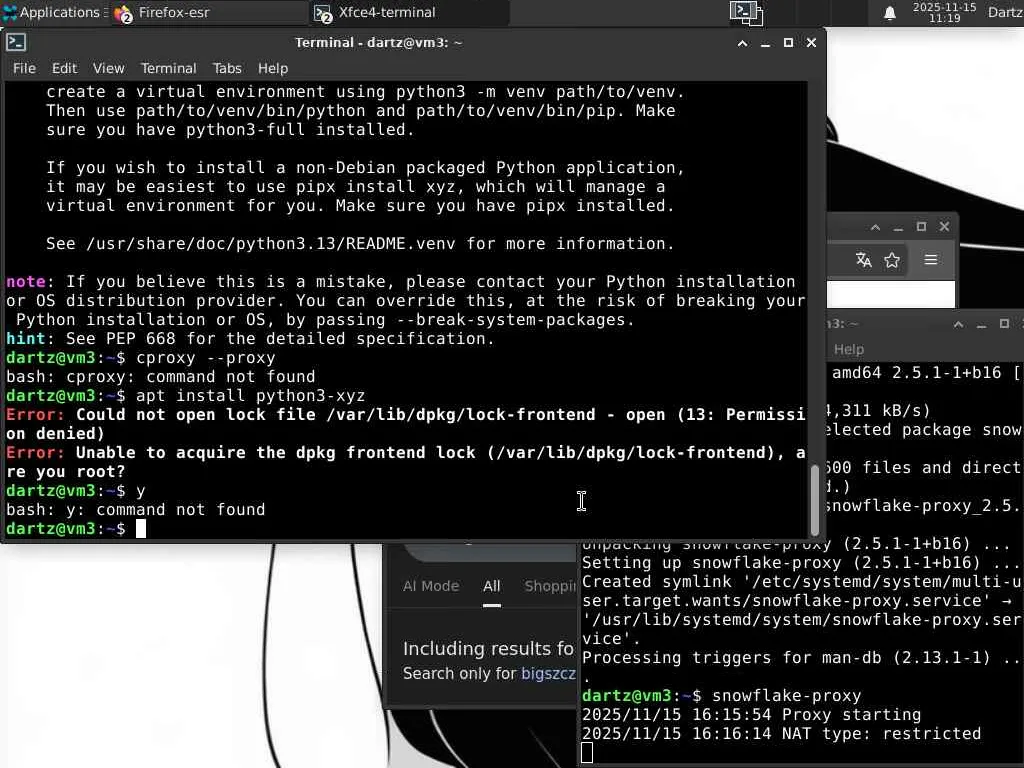
Task: Maximize the Firefox window
Action: coord(921,227)
